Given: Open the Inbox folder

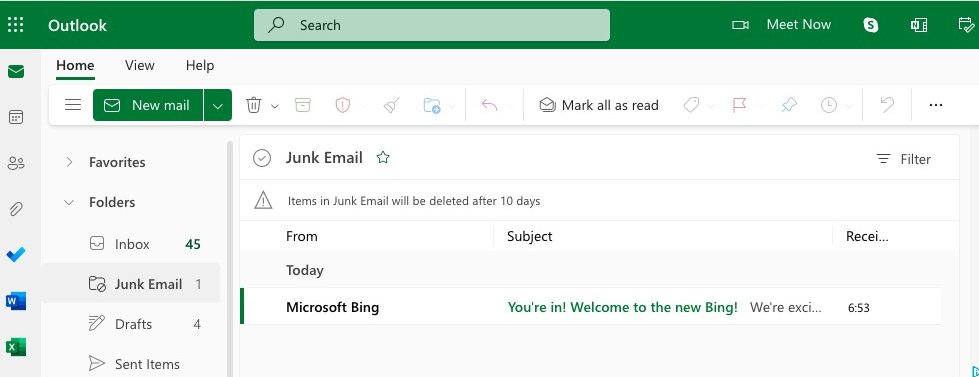Looking at the screenshot, I should [x=132, y=244].
